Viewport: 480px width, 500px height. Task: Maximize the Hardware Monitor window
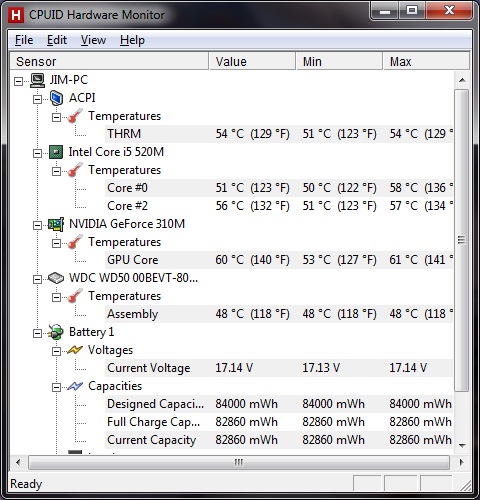(x=412, y=11)
